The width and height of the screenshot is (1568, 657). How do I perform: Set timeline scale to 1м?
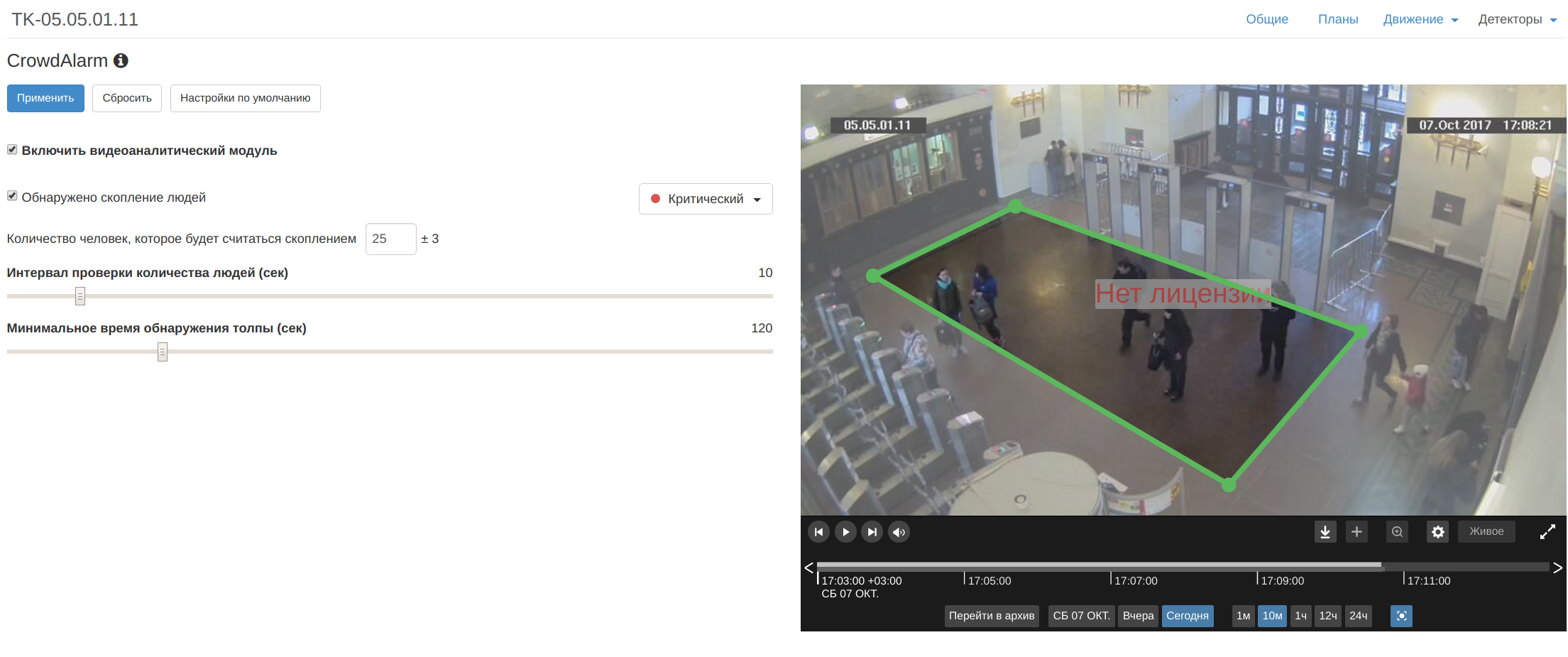(1243, 616)
